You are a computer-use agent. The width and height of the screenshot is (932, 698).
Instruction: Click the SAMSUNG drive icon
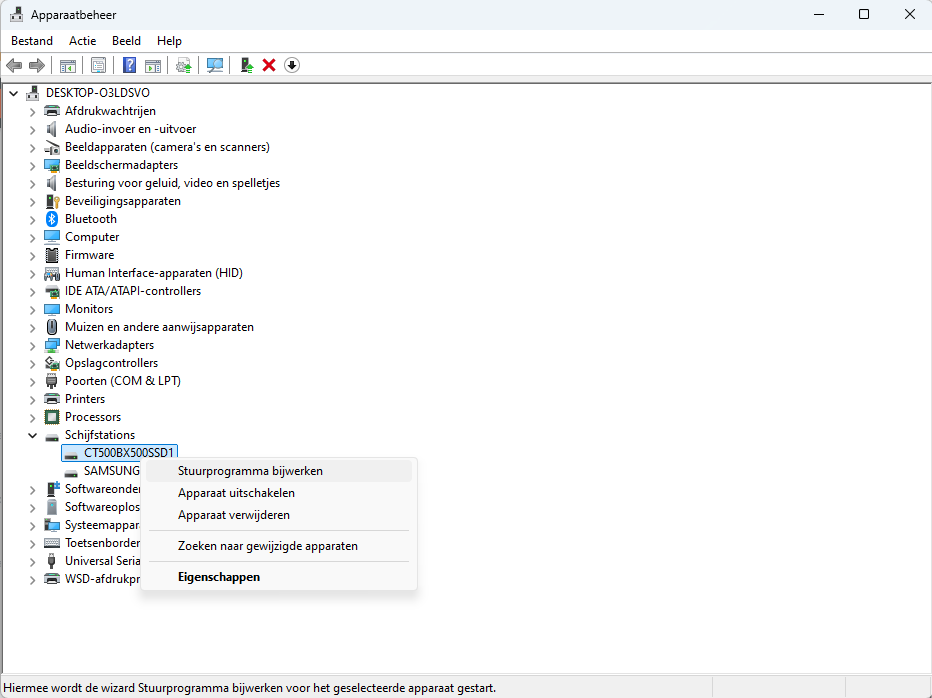pos(71,472)
